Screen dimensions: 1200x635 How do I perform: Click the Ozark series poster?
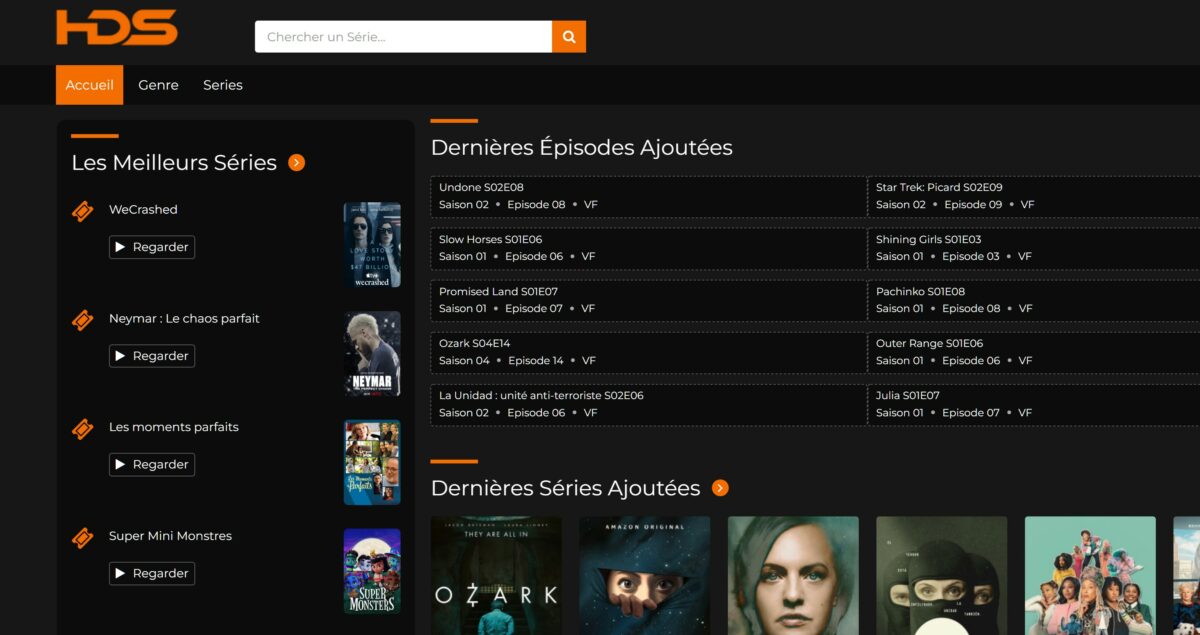[496, 576]
